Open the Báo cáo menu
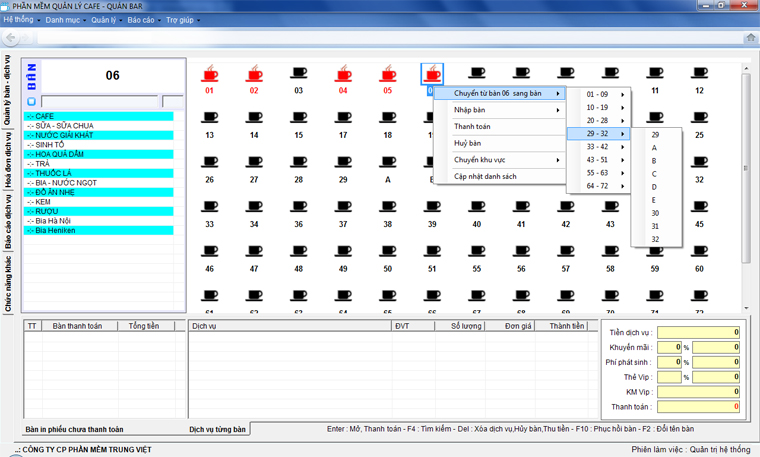 (x=143, y=20)
